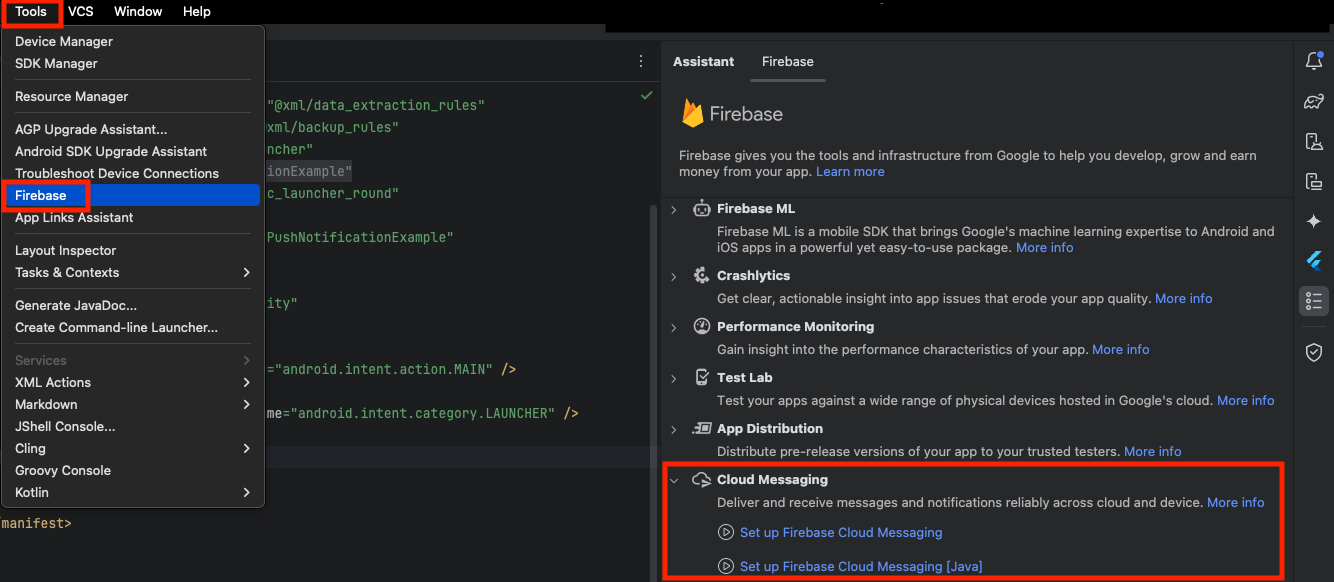Click the shield icon in sidebar

point(1314,352)
